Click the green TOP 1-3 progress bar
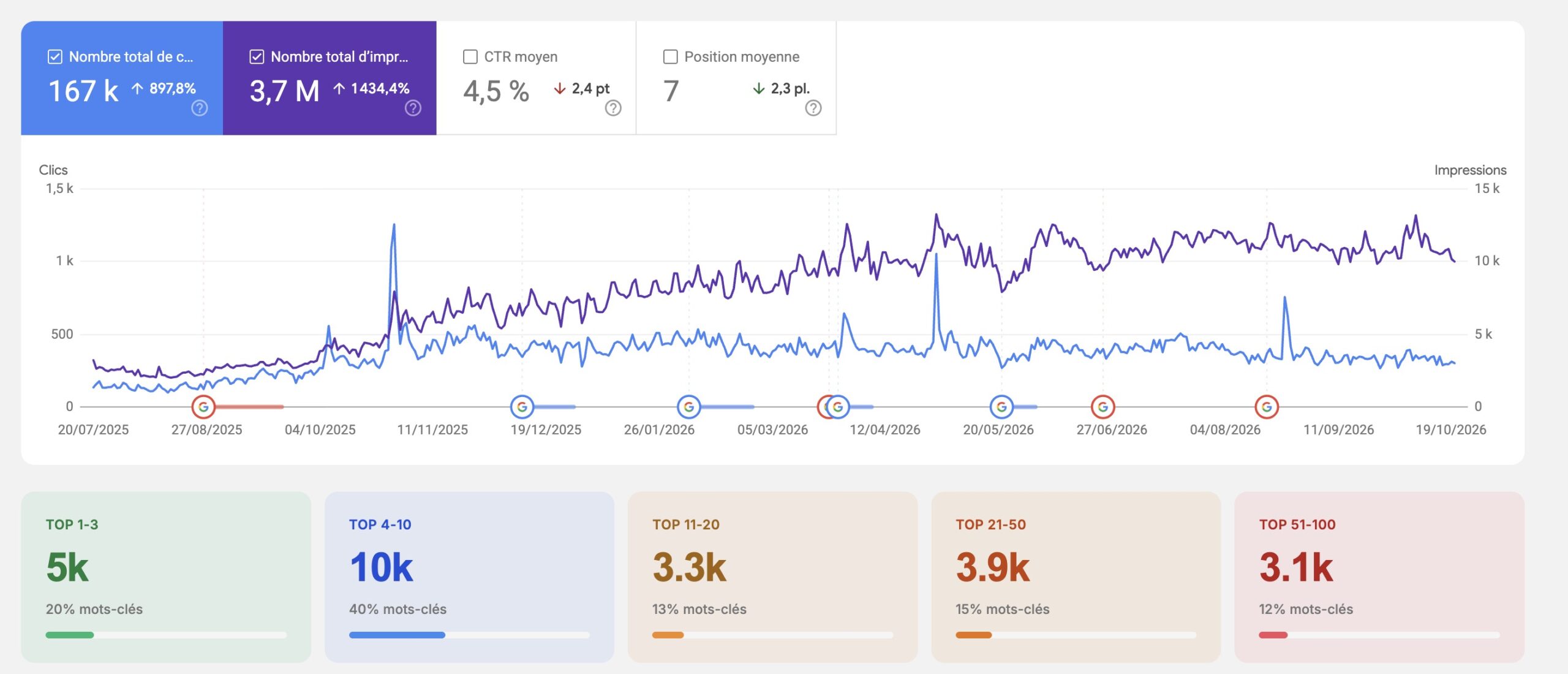1568x674 pixels. (x=166, y=635)
